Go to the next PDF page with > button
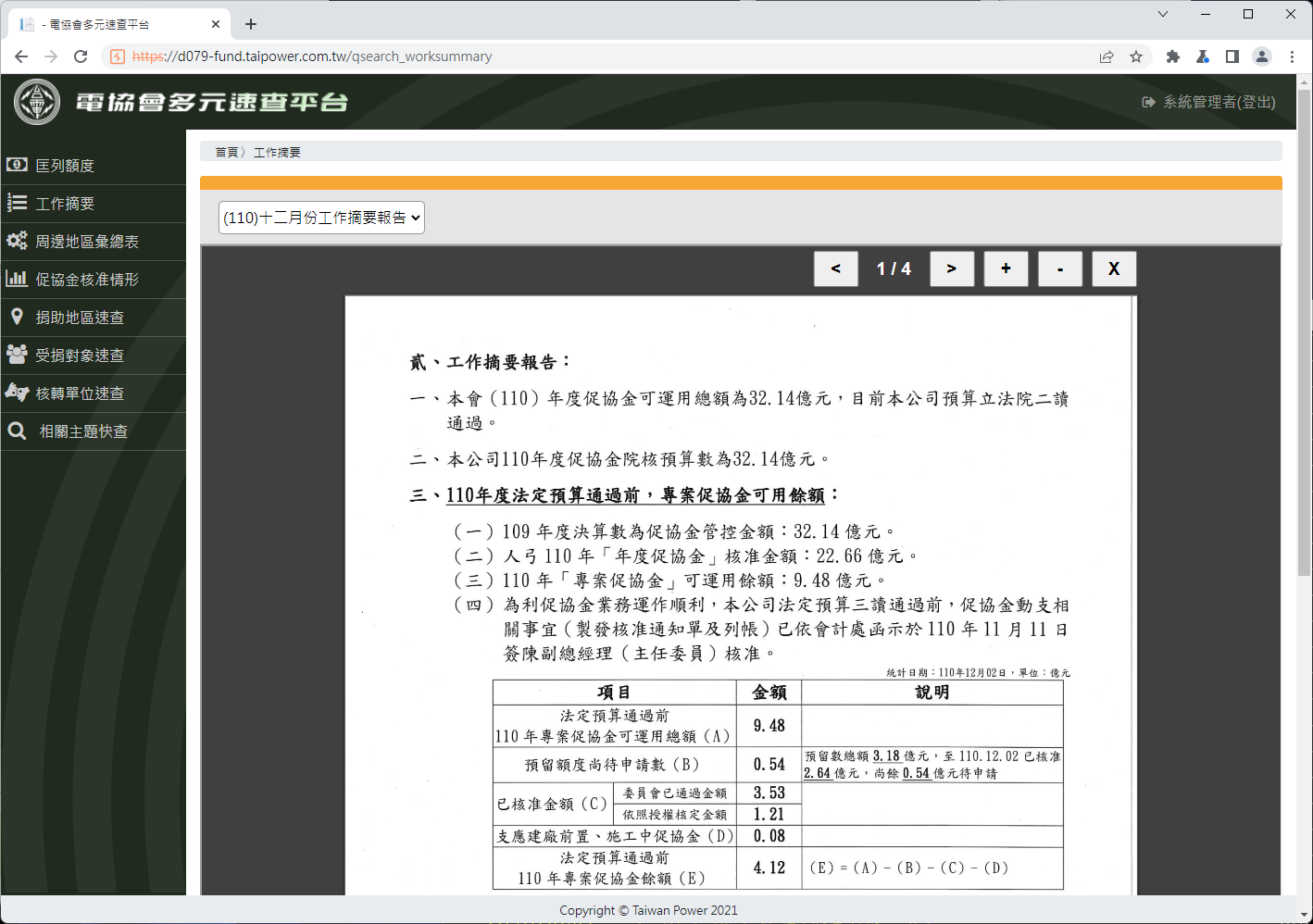The width and height of the screenshot is (1313, 924). pyautogui.click(x=952, y=268)
